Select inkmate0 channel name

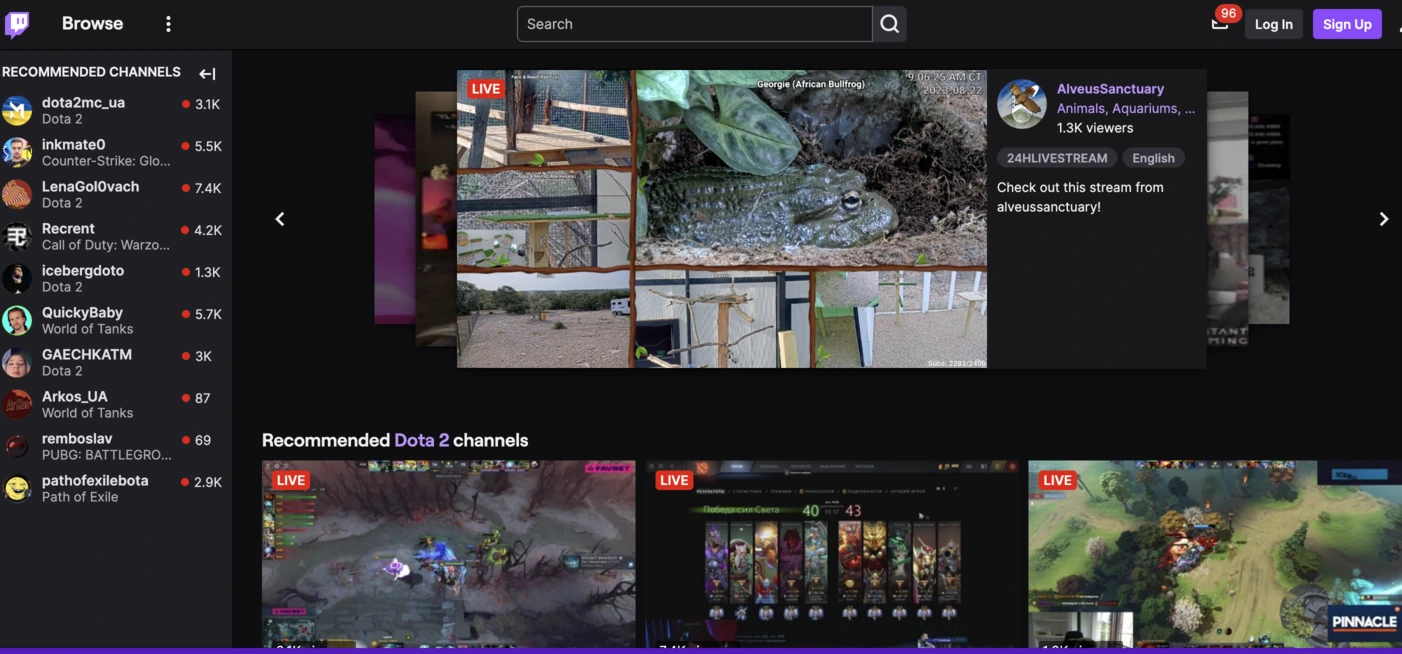(x=73, y=145)
